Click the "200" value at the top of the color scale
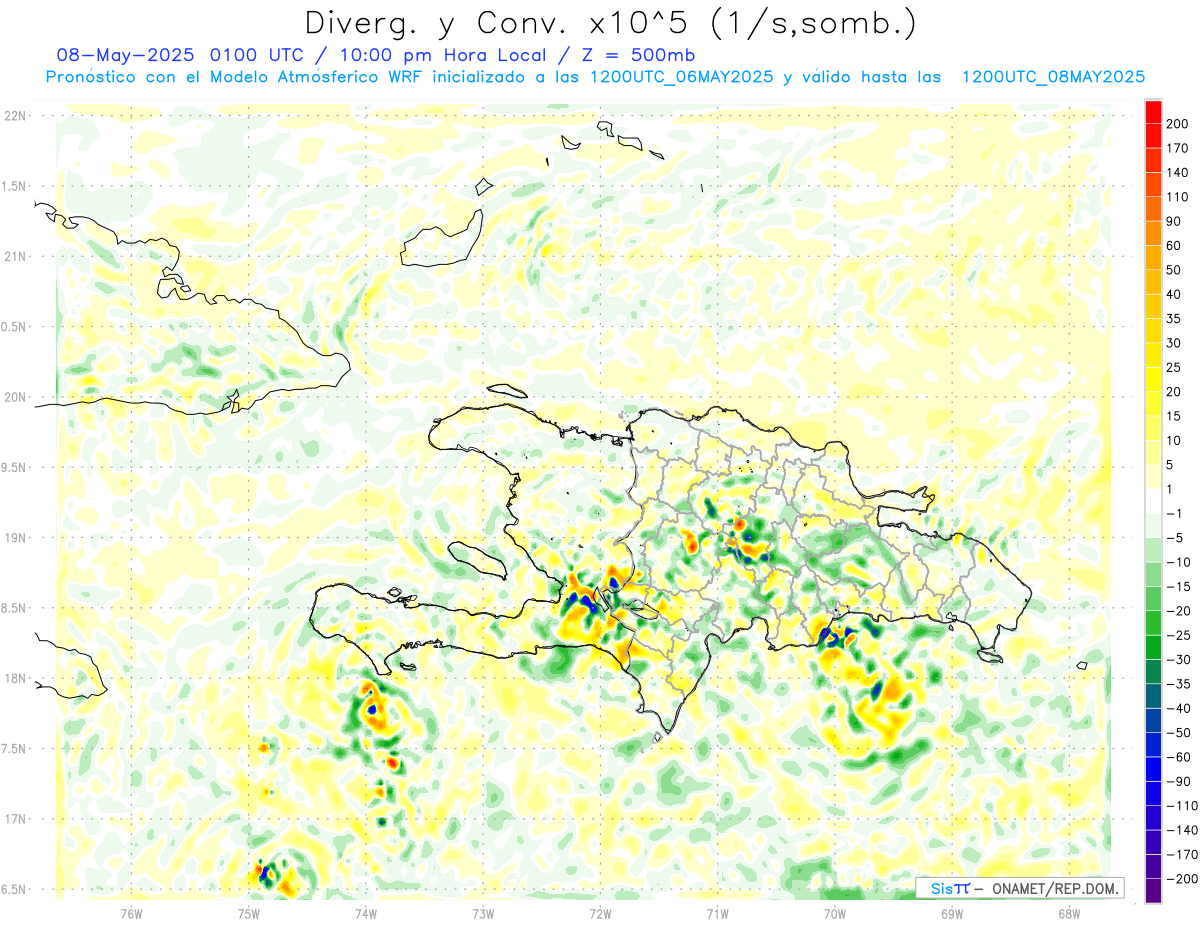 pos(1178,124)
